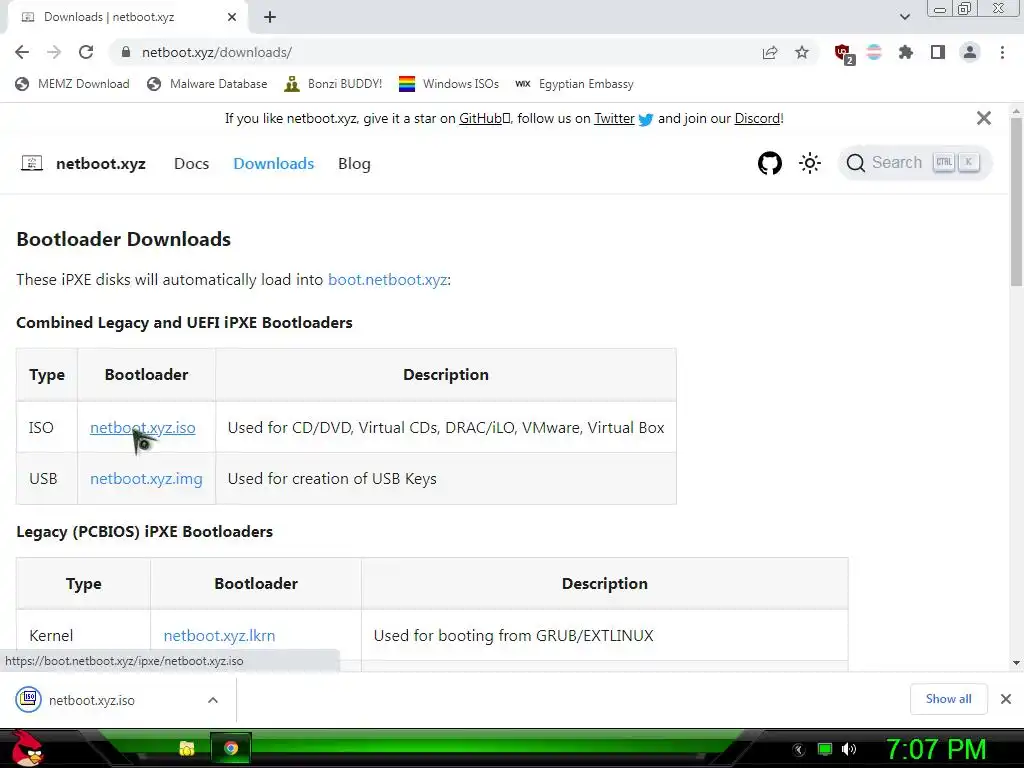Open the Angry Birds start button
The image size is (1024, 768).
coord(27,748)
